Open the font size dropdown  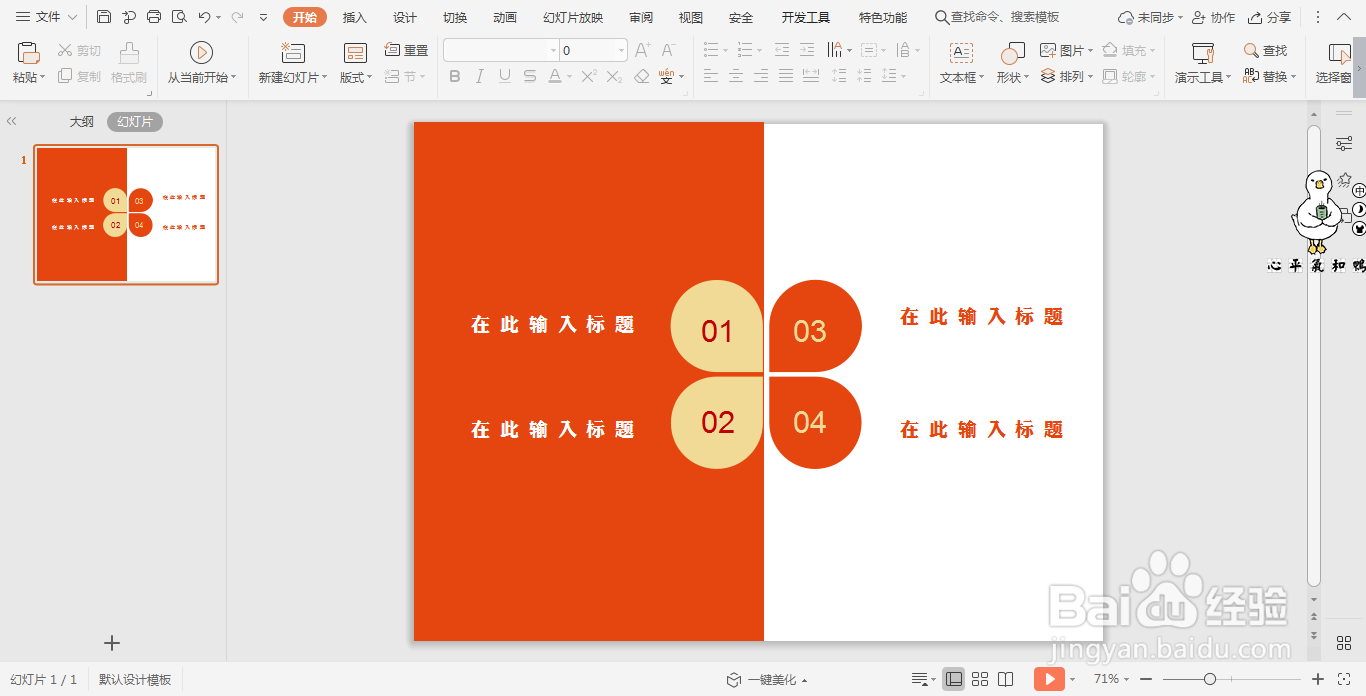(621, 50)
